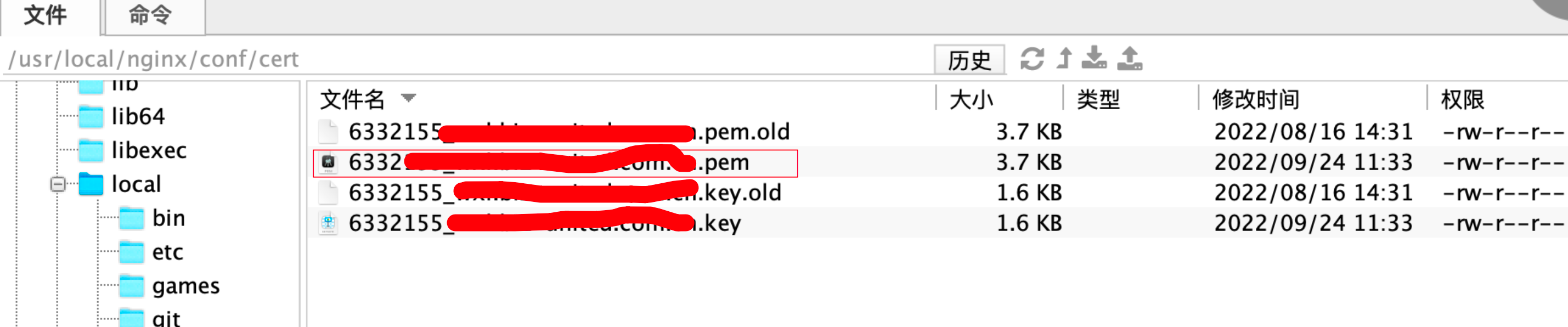Open the 历史 history button

point(969,60)
